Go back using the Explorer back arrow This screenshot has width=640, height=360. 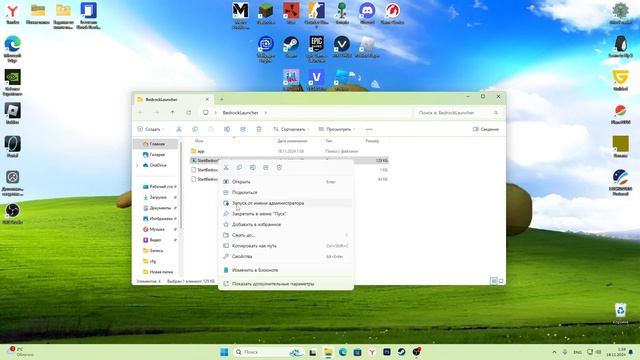tap(140, 113)
